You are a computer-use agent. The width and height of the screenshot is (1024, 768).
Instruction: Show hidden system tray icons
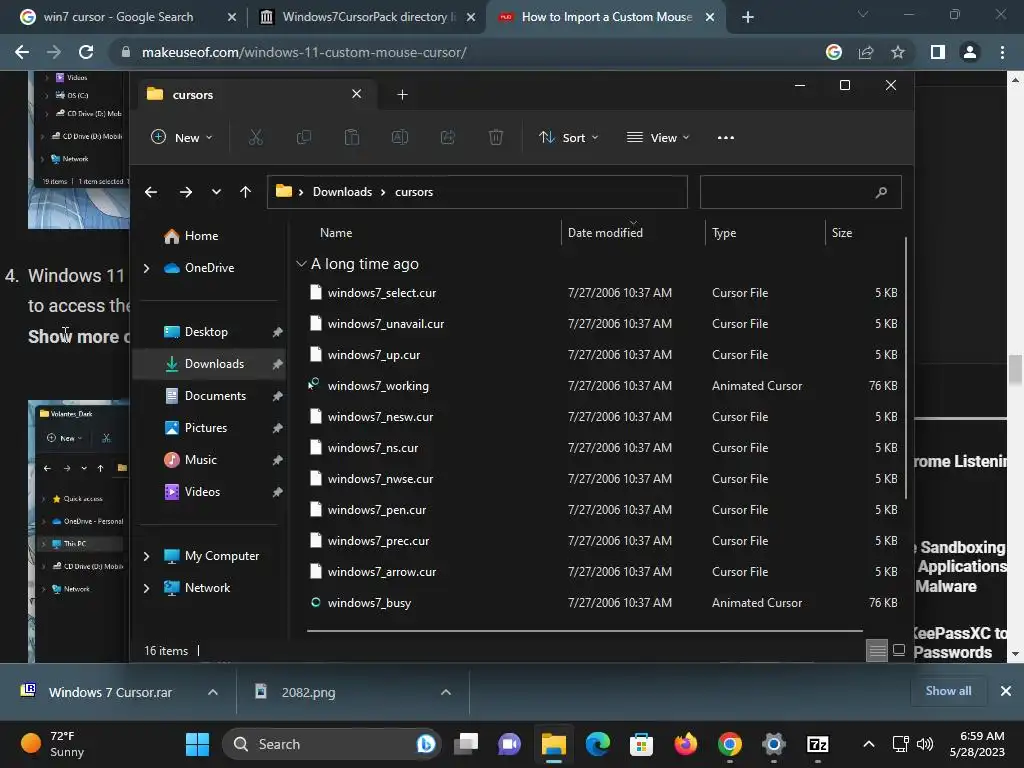(869, 744)
